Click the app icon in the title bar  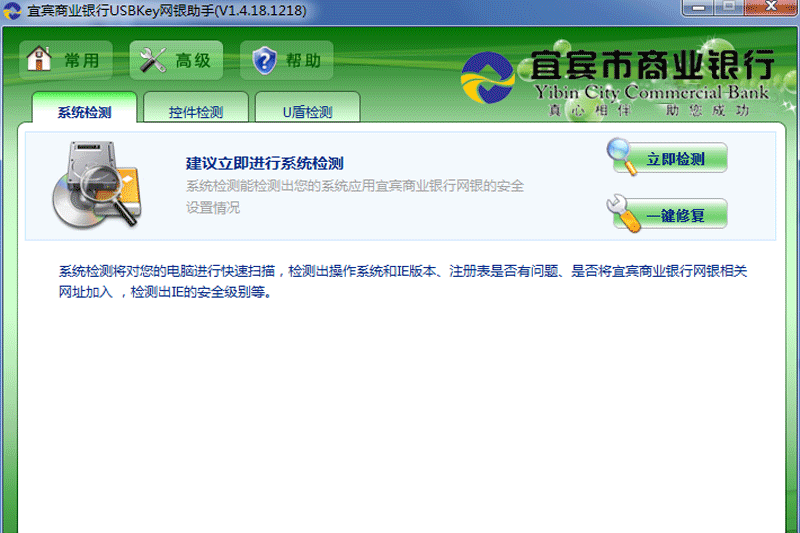(x=12, y=10)
